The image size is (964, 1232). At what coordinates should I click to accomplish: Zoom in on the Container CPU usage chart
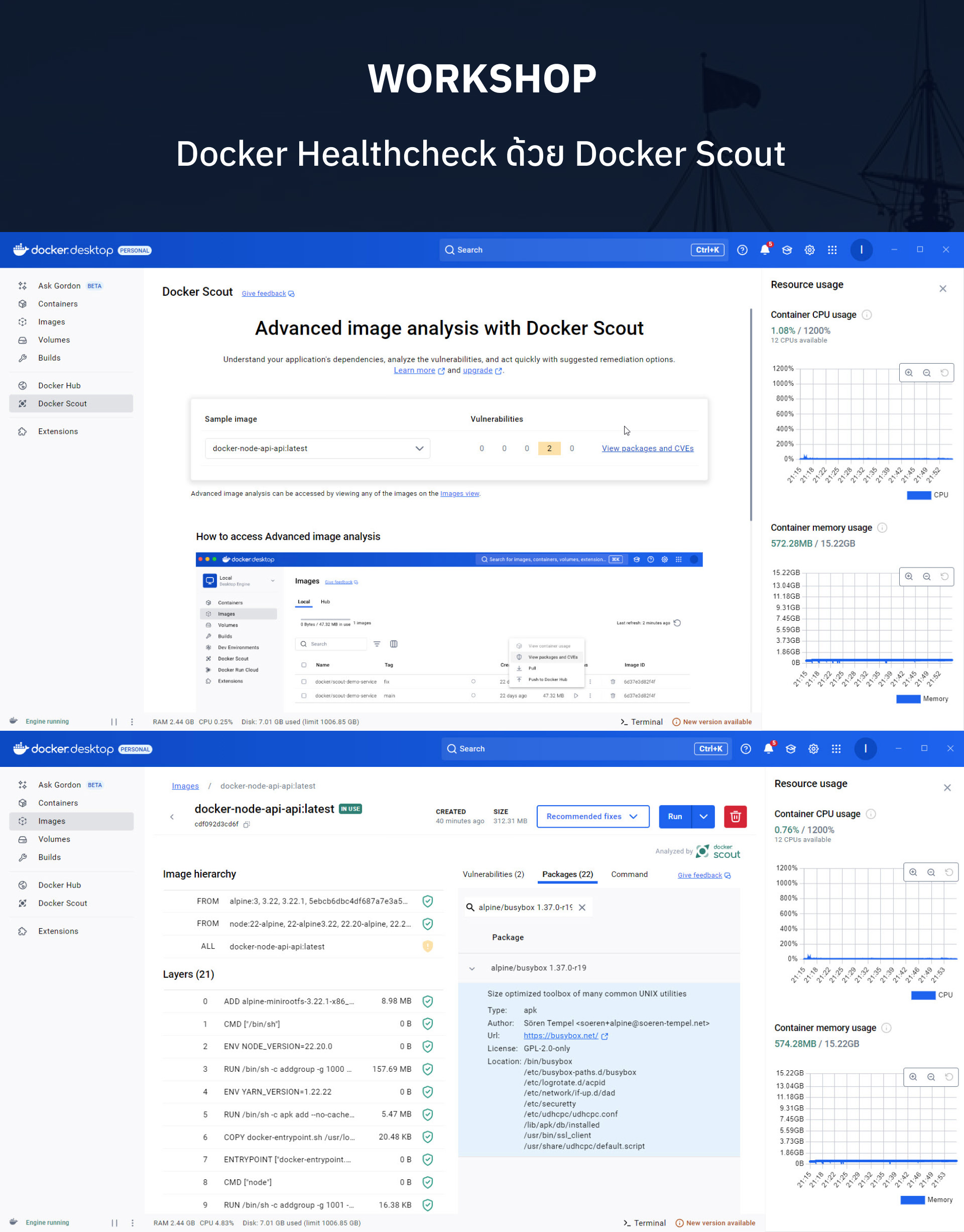click(x=909, y=373)
